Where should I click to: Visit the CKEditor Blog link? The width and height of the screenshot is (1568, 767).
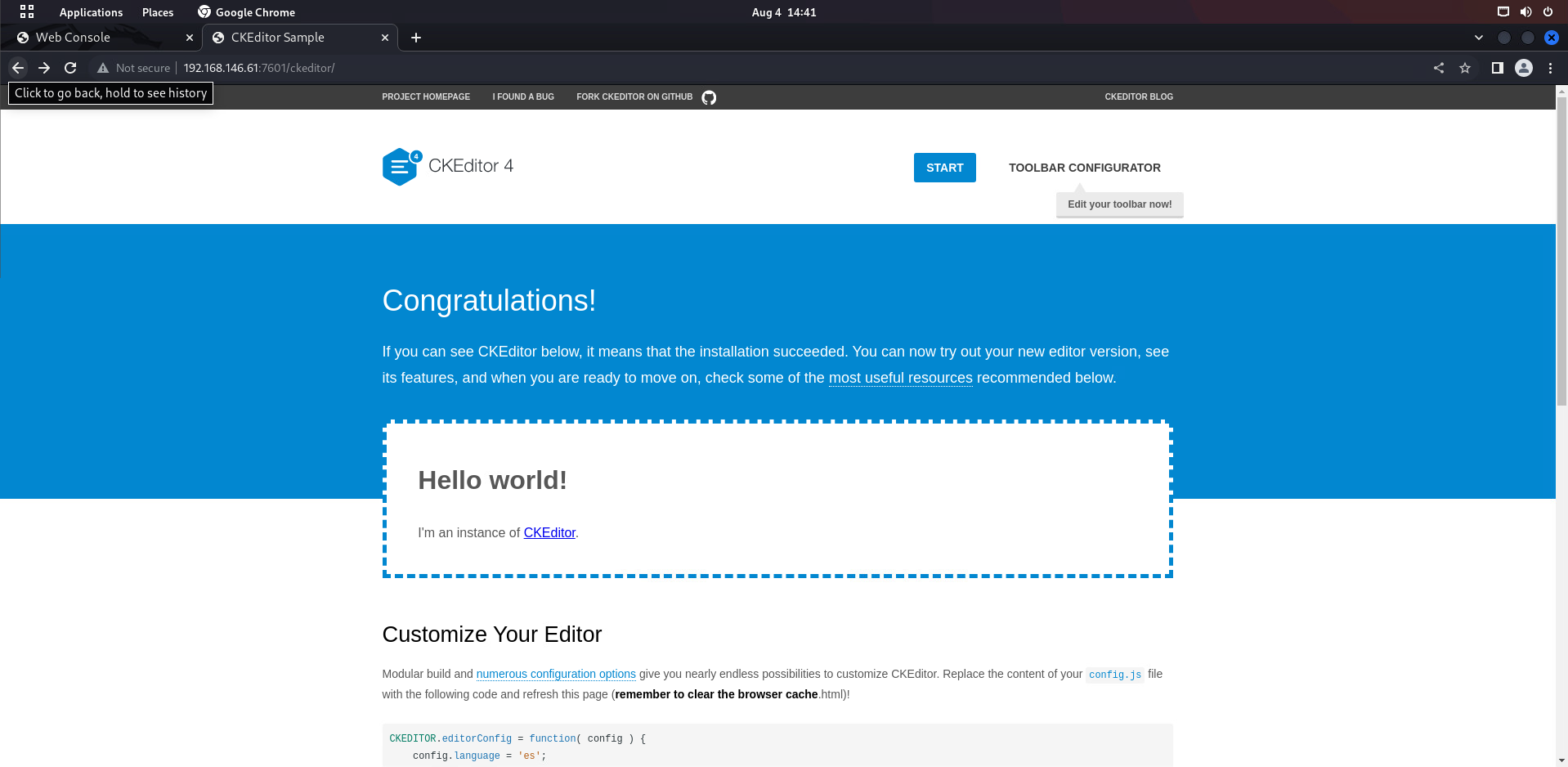[x=1139, y=96]
